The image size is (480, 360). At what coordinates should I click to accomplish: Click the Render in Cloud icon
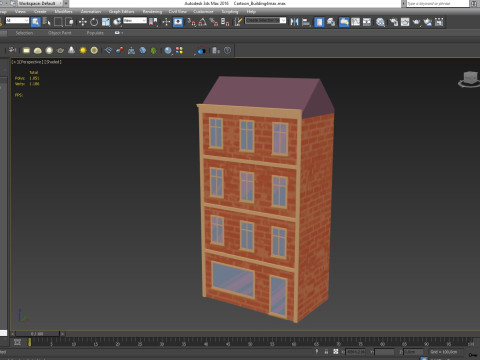click(x=428, y=22)
